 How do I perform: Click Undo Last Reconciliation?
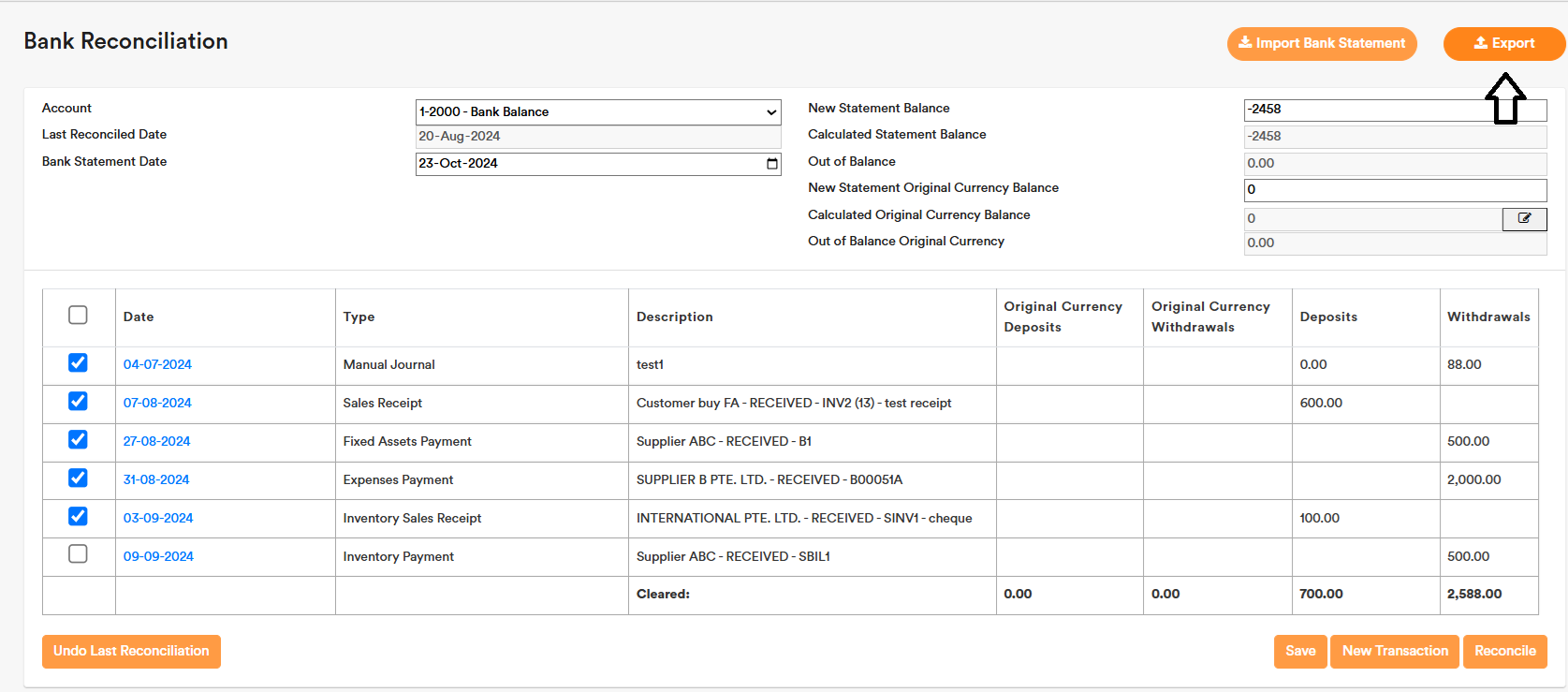[131, 651]
